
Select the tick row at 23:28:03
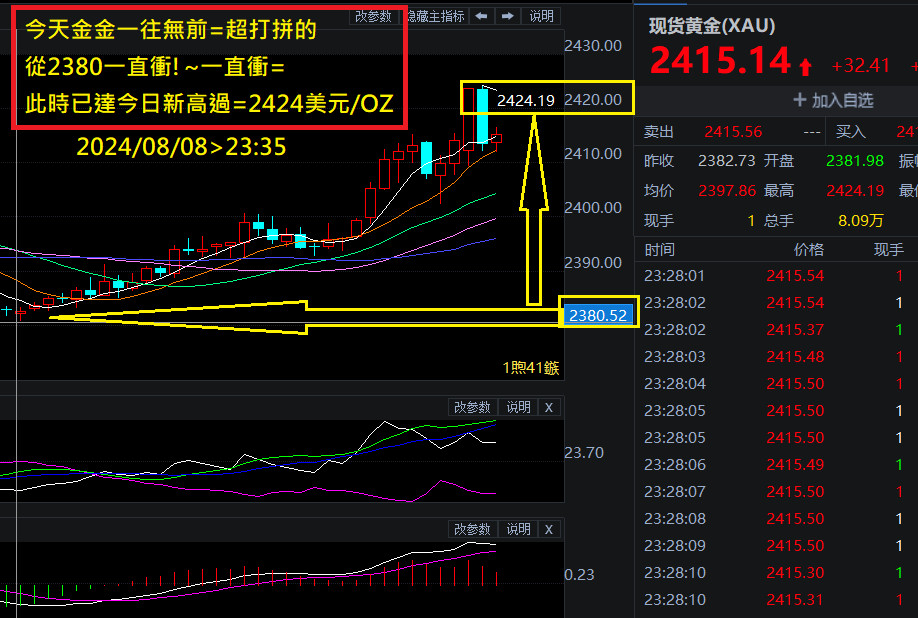pyautogui.click(x=776, y=356)
